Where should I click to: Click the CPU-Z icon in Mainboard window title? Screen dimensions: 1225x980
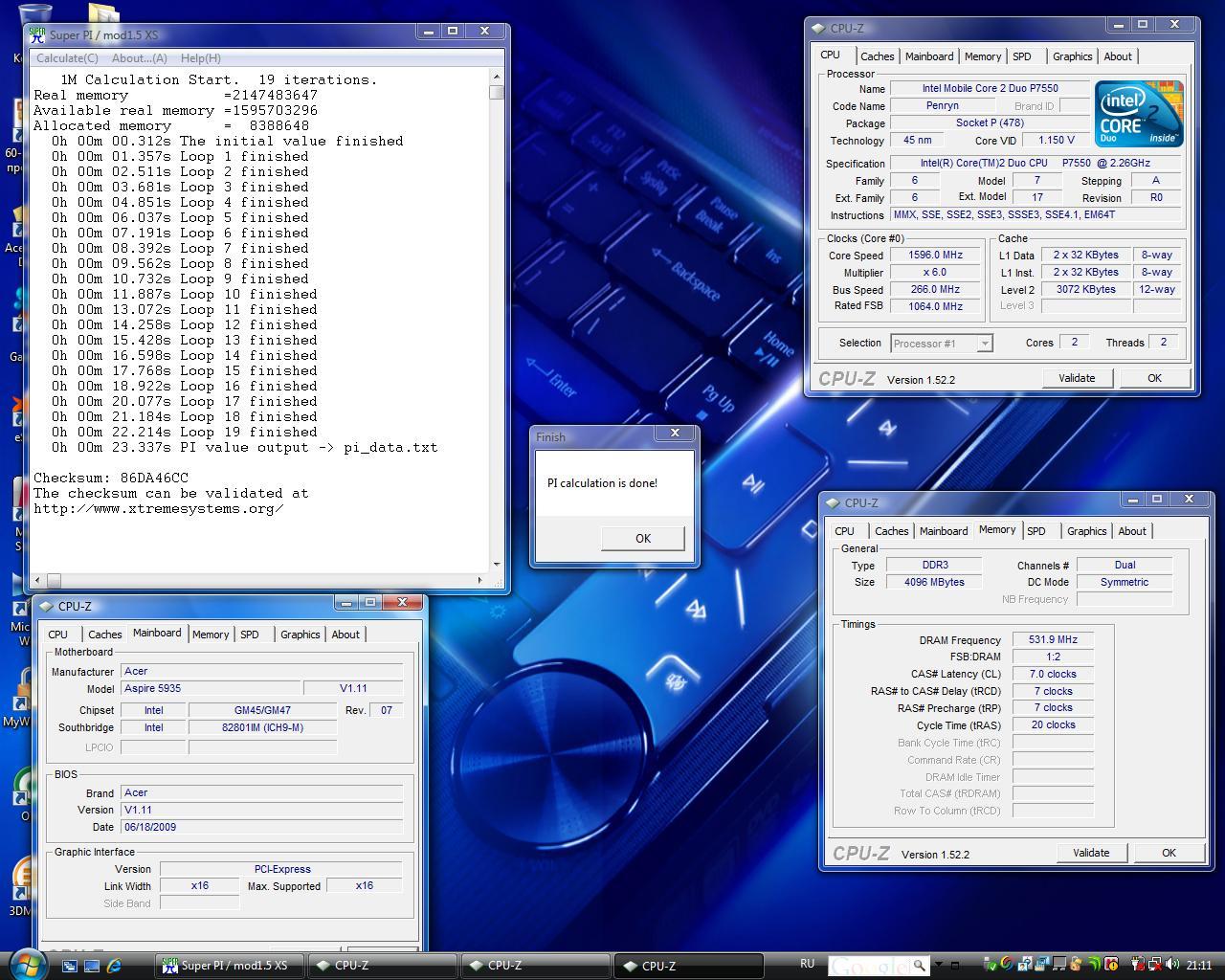click(46, 606)
